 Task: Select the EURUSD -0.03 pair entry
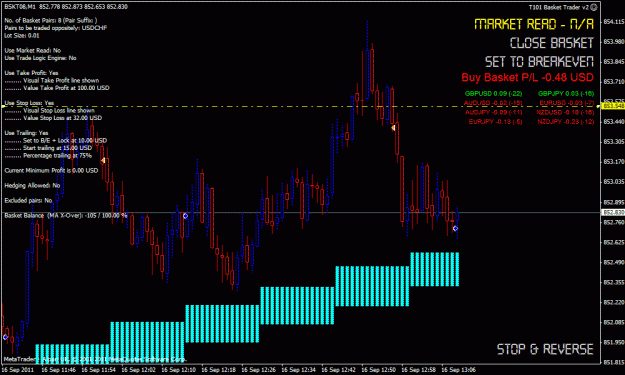point(567,103)
